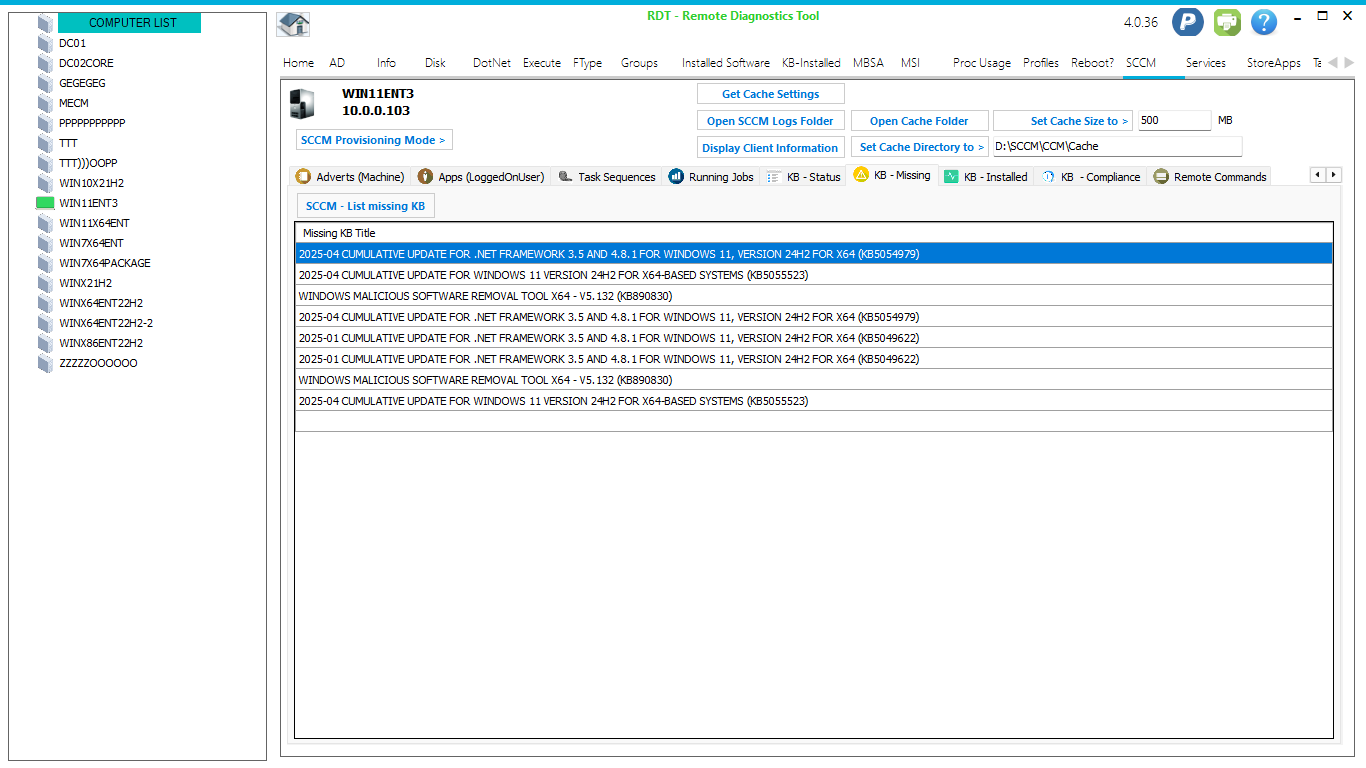This screenshot has width=1366, height=768.
Task: Switch to the Home tab
Action: [298, 62]
